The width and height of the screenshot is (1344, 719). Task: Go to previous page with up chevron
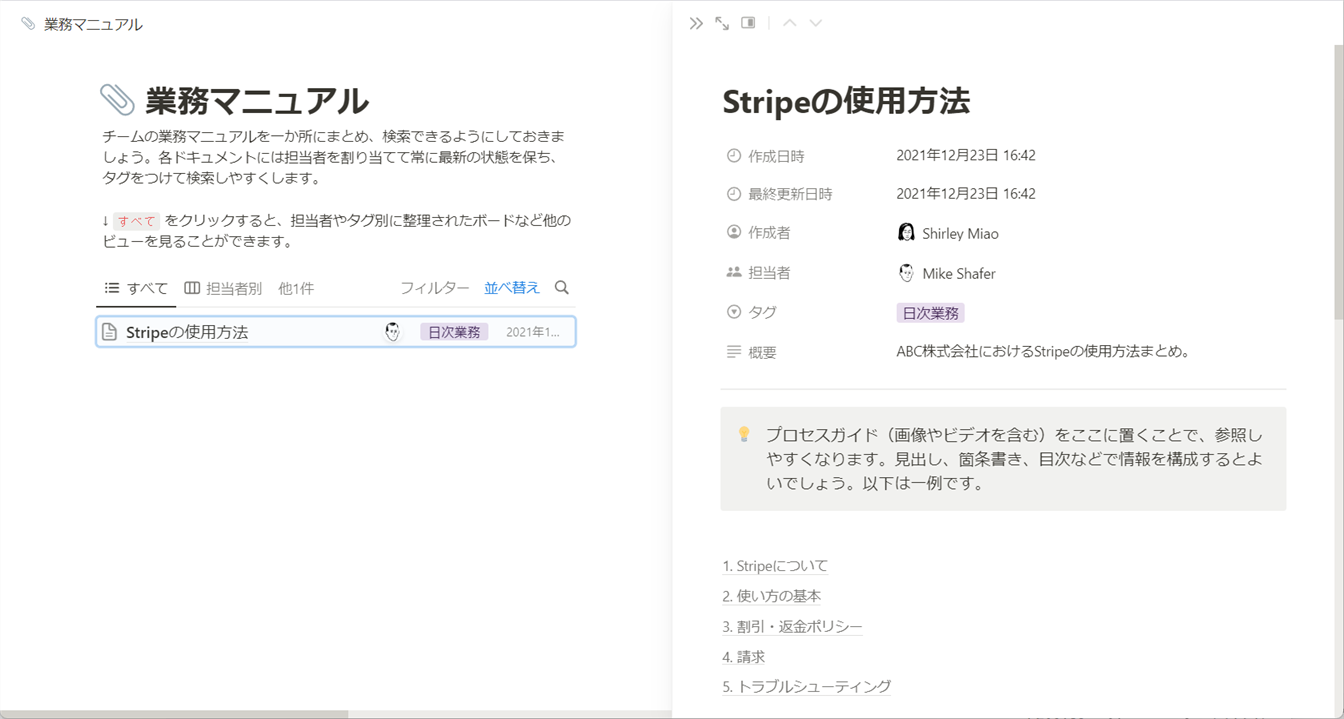tap(790, 23)
